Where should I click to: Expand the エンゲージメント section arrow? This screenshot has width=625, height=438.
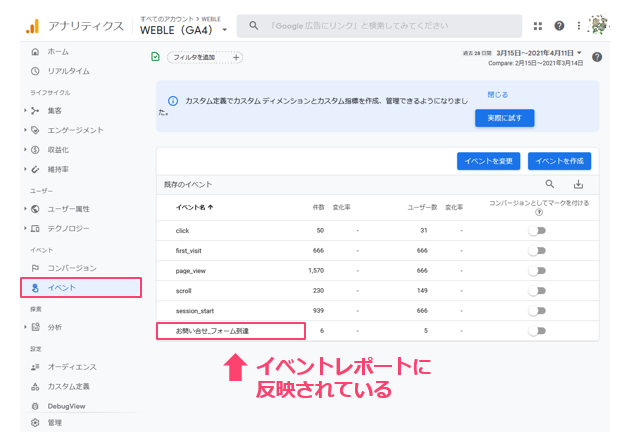(25, 130)
